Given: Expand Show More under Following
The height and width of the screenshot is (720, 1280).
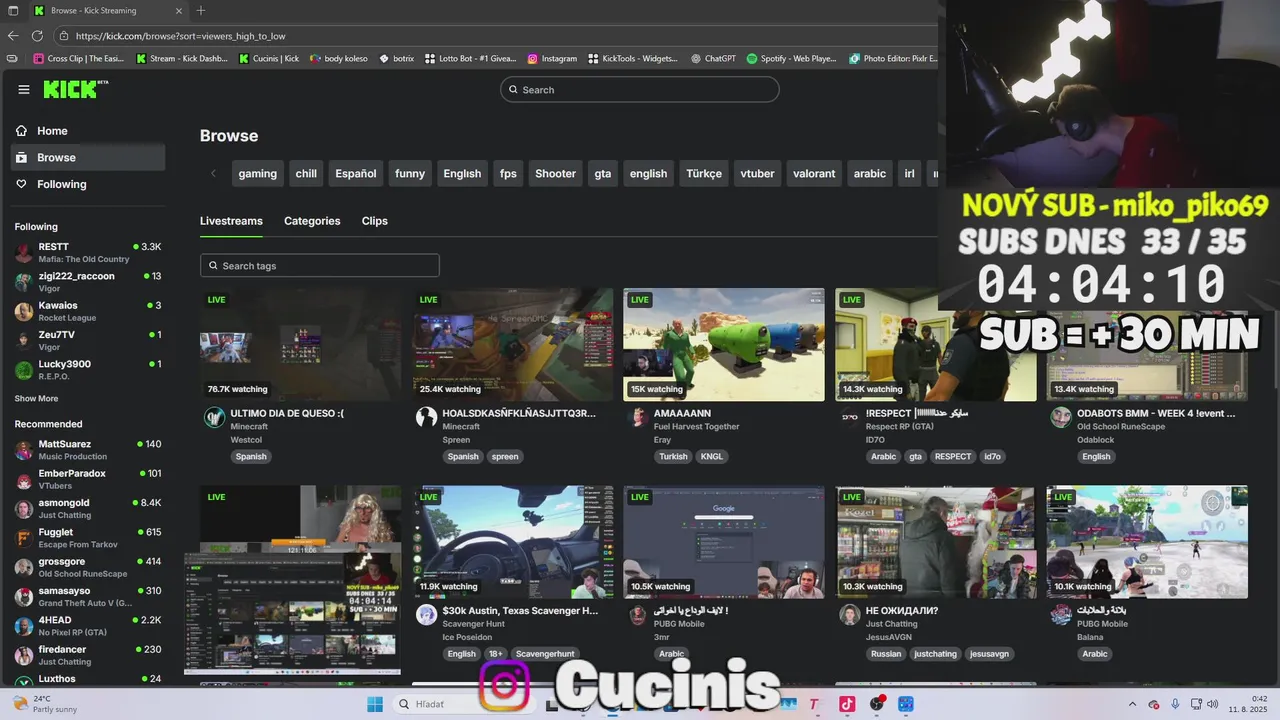Looking at the screenshot, I should coord(36,398).
